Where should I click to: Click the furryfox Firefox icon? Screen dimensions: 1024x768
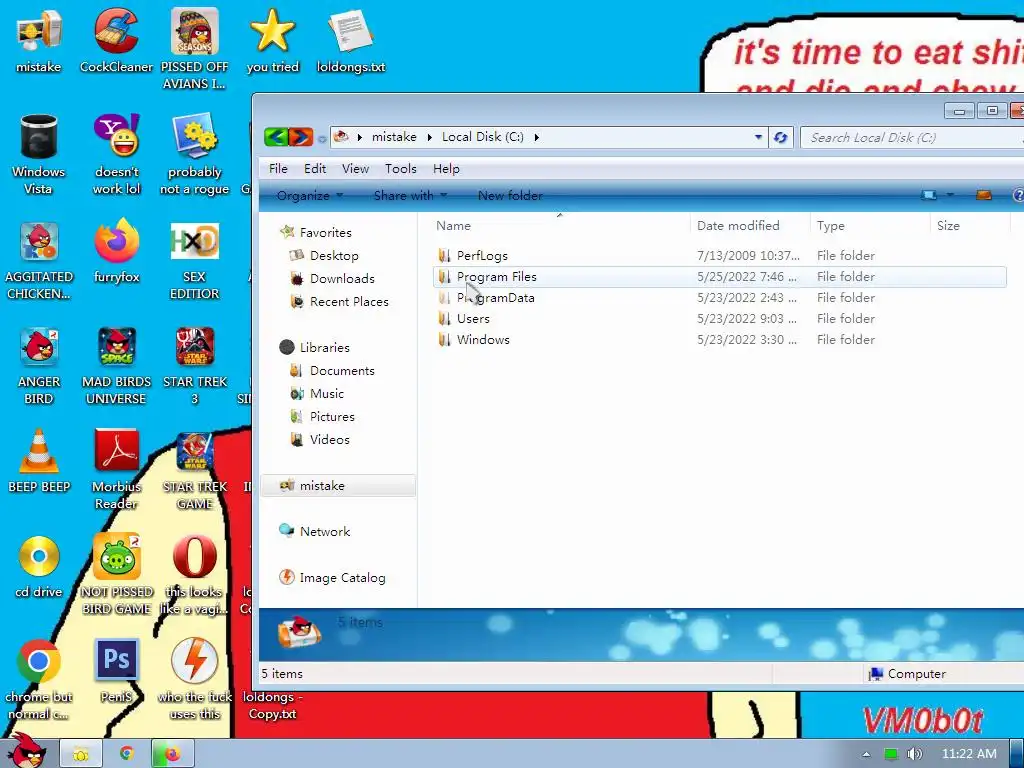click(116, 253)
